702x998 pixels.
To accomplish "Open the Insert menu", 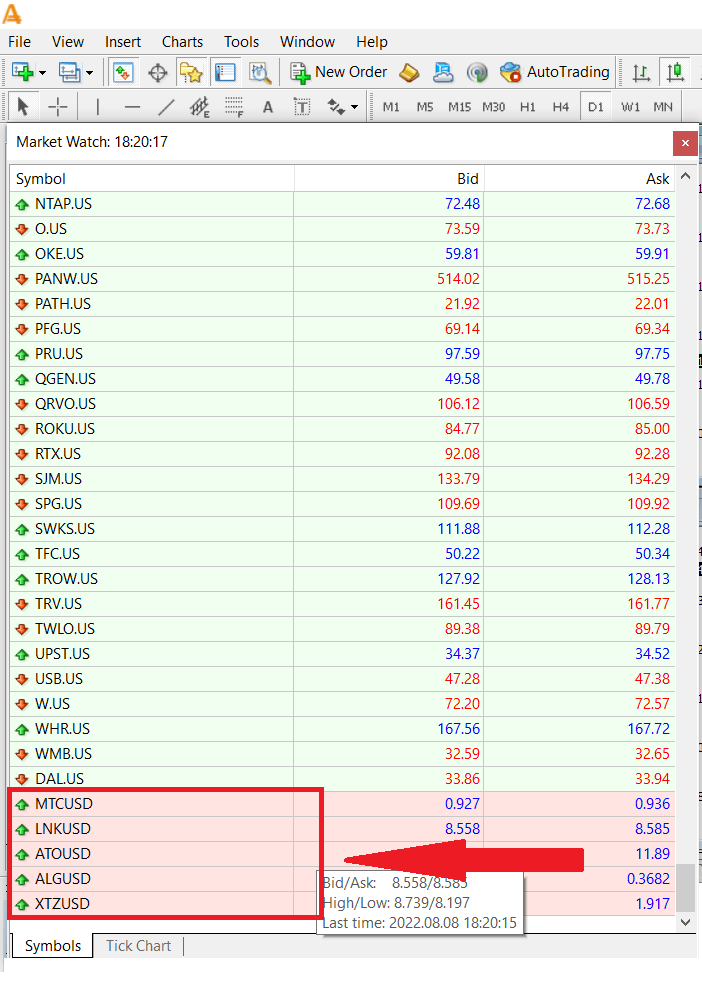I will (x=123, y=42).
